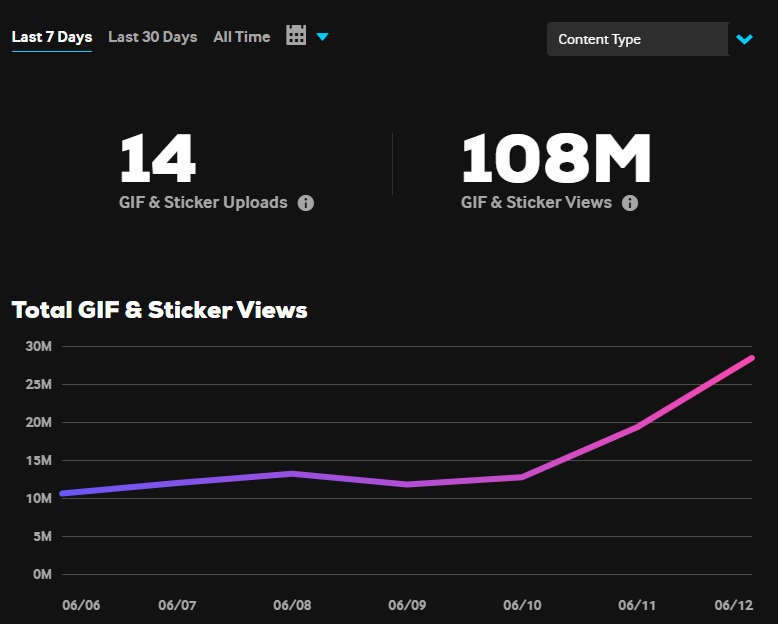Screen dimensions: 778x624
Task: Click the 06/10 date axis label
Action: coord(522,606)
